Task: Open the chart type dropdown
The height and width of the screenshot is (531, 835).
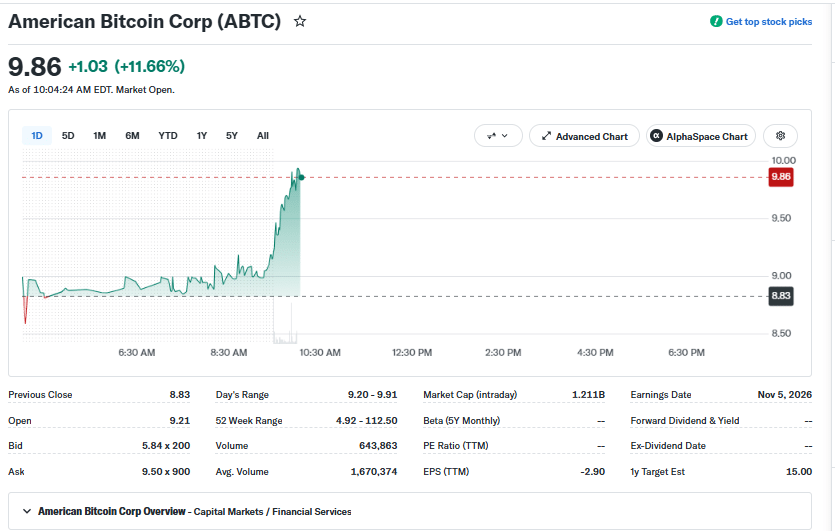Action: point(498,136)
